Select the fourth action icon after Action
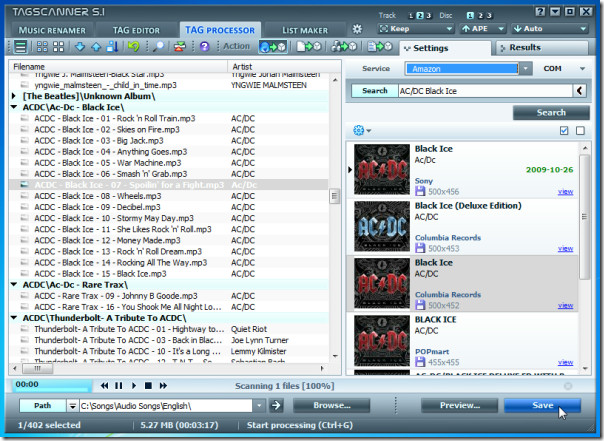604x441 pixels. coord(380,47)
